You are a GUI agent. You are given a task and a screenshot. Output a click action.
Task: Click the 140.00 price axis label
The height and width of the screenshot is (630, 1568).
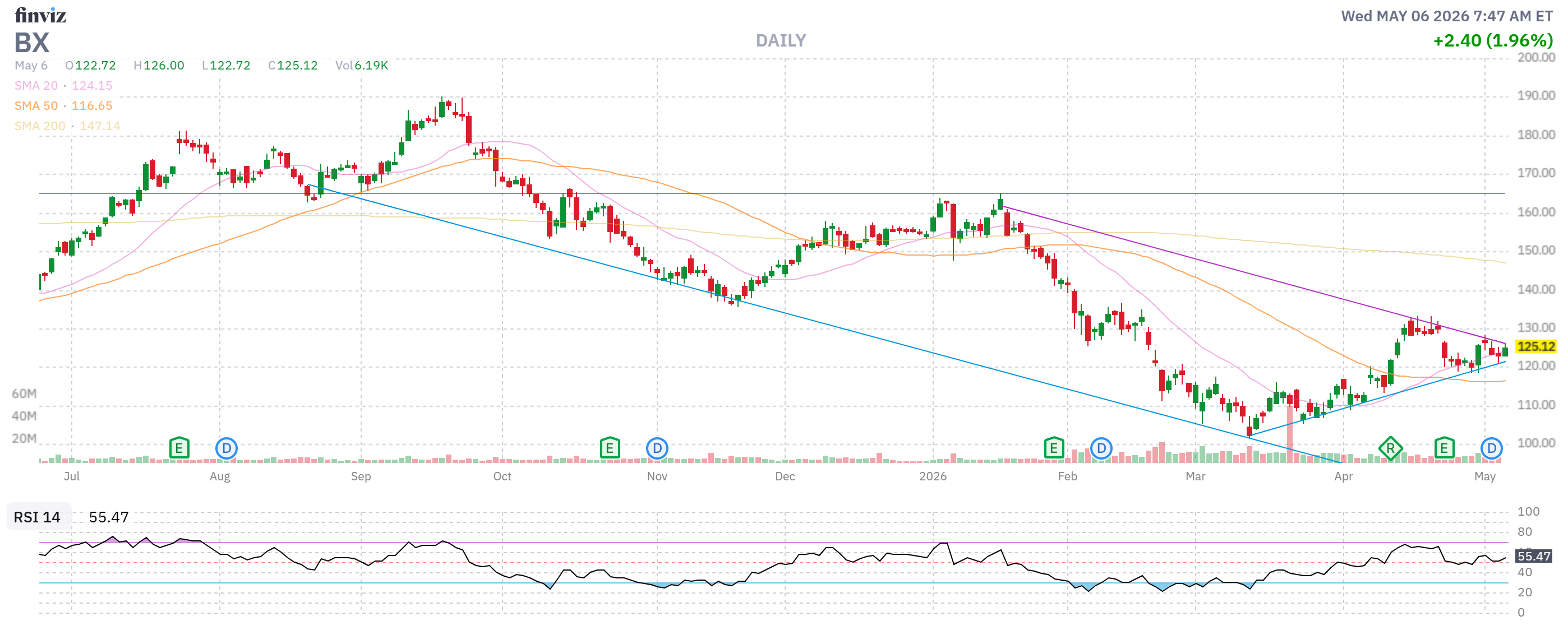tap(1535, 289)
